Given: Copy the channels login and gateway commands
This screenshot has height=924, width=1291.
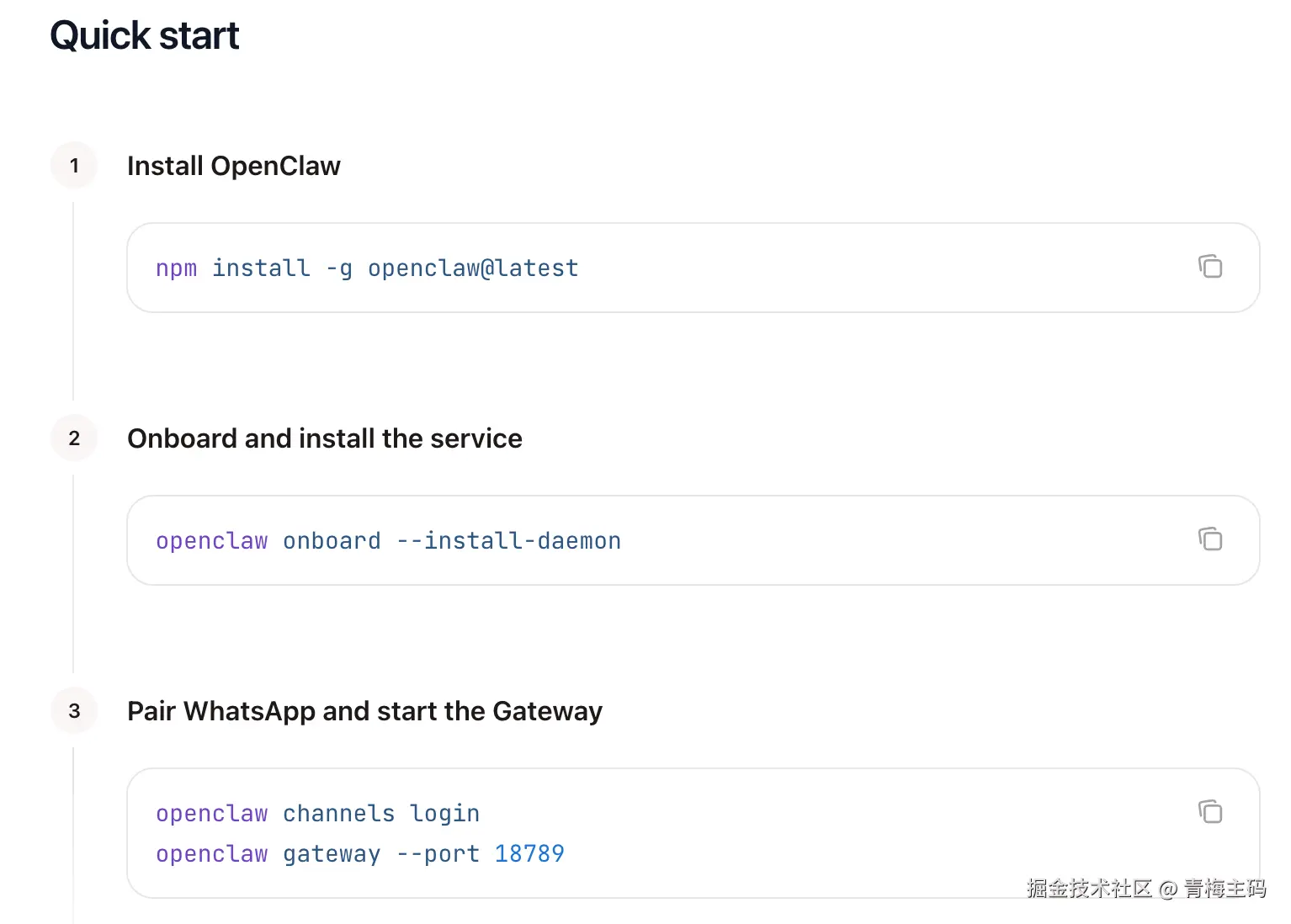Looking at the screenshot, I should (1209, 812).
